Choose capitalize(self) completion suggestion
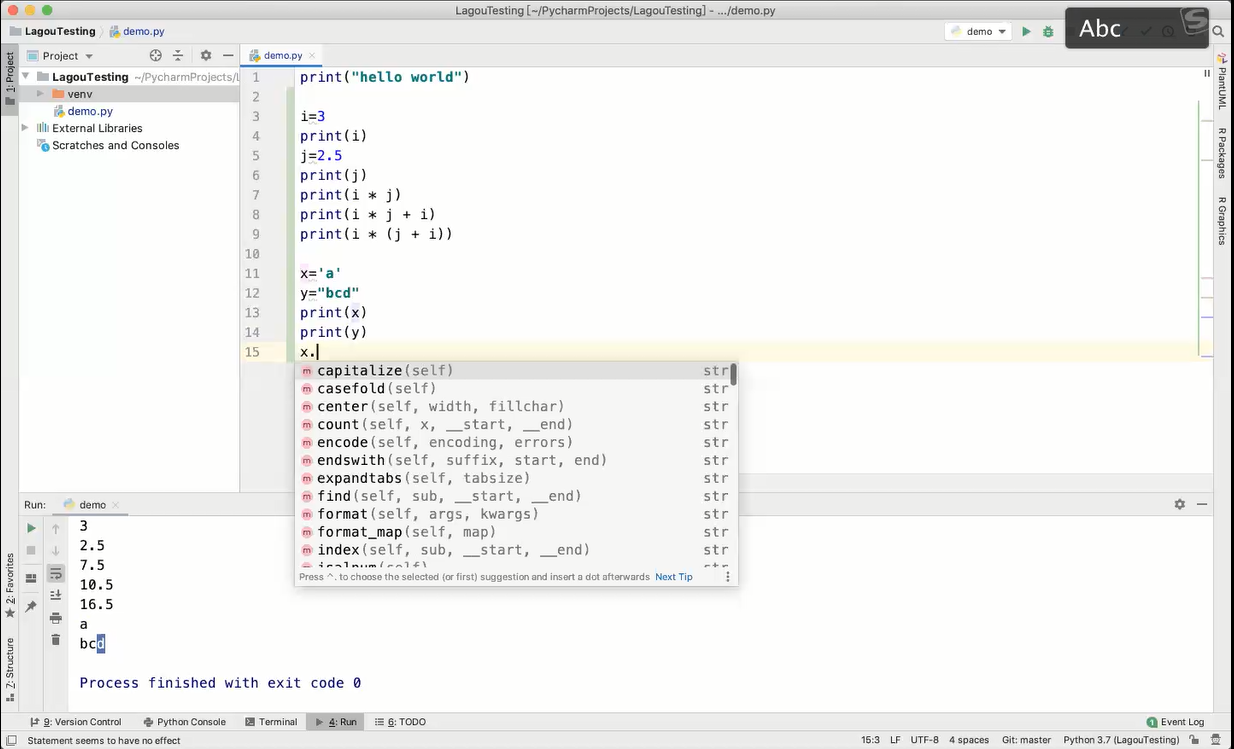 coord(515,371)
